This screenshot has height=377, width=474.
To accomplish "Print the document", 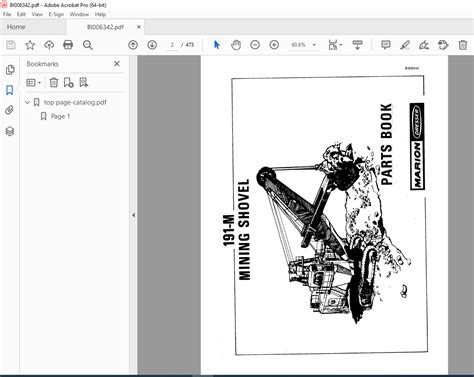I will coord(68,45).
